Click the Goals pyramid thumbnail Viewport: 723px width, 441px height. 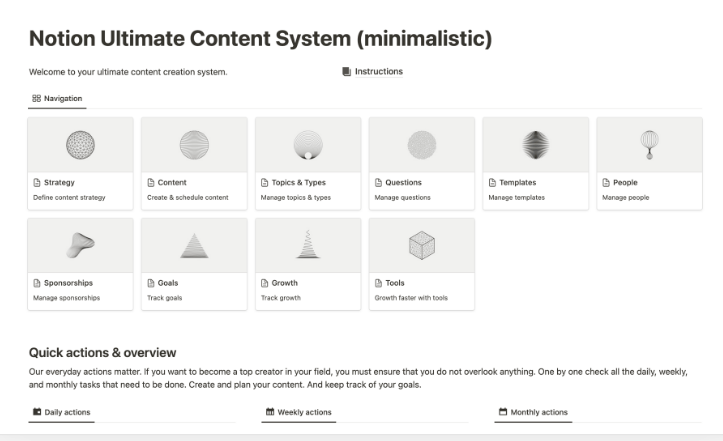194,245
